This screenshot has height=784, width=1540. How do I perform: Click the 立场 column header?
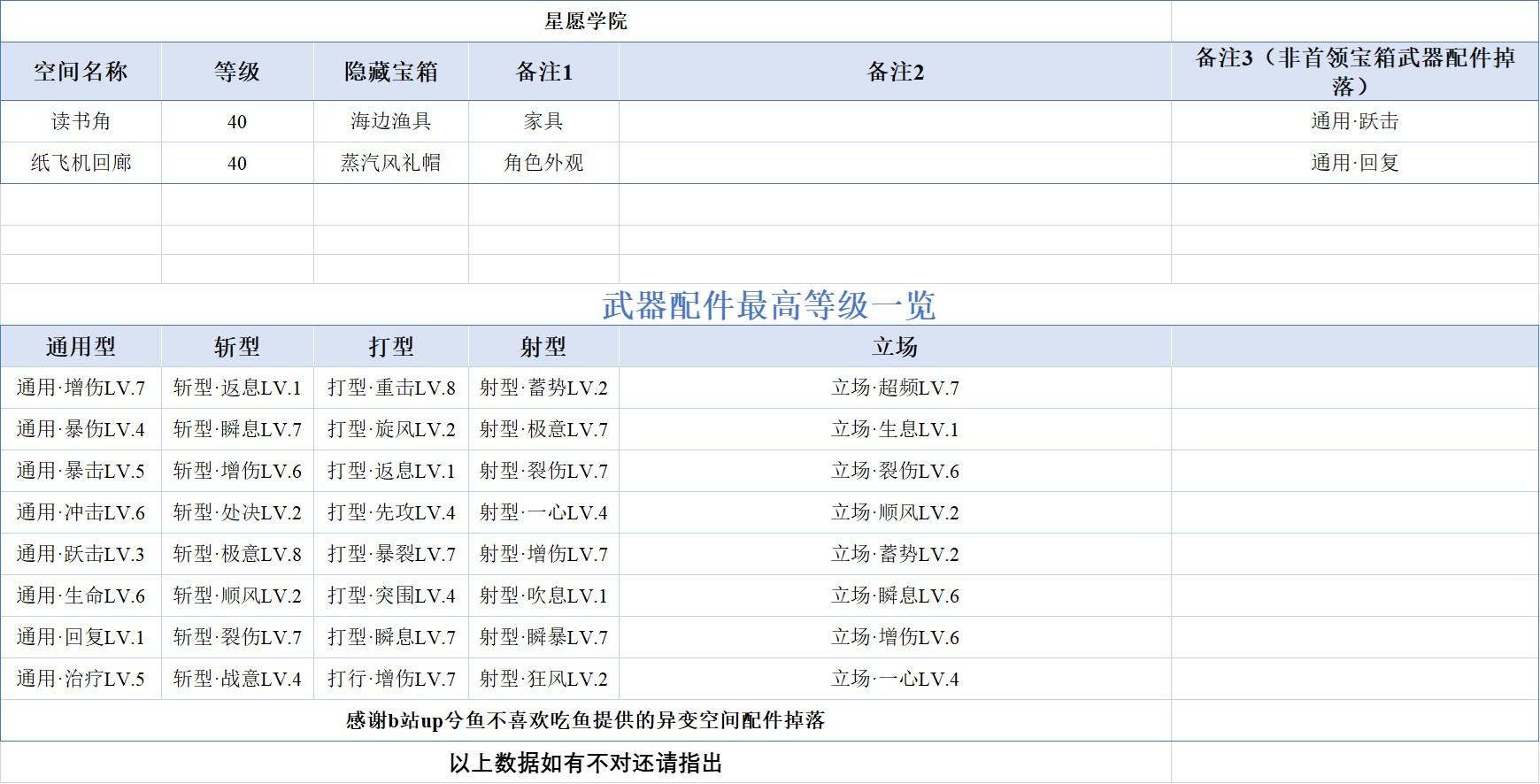coord(895,347)
